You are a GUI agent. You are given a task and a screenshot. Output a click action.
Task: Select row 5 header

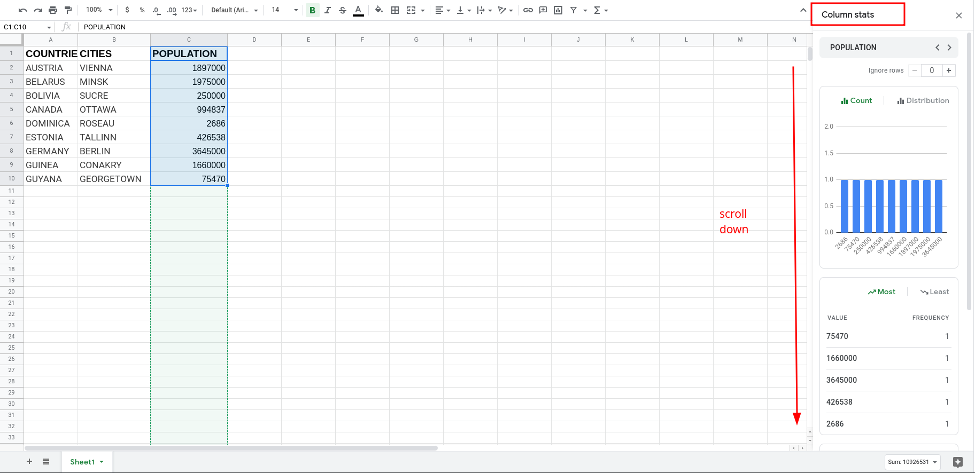click(x=12, y=110)
